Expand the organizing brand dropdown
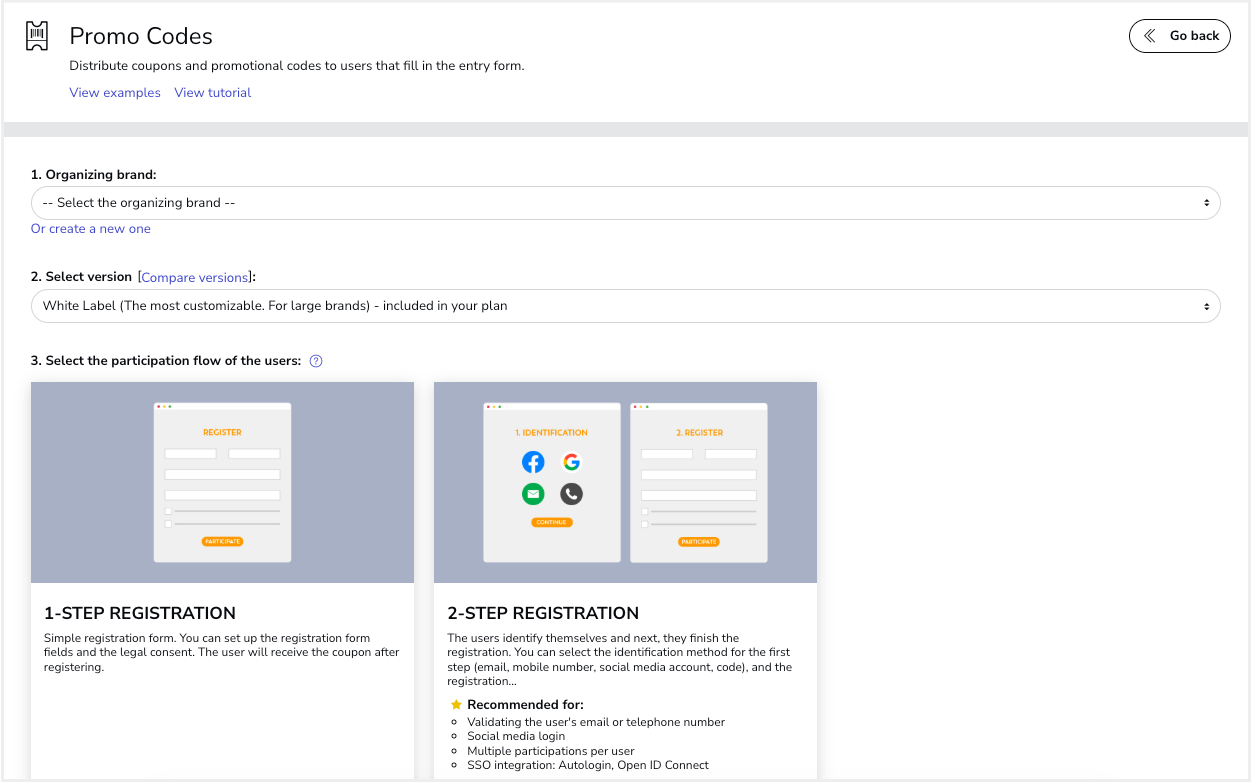Viewport: 1251px width, 783px height. (x=626, y=203)
